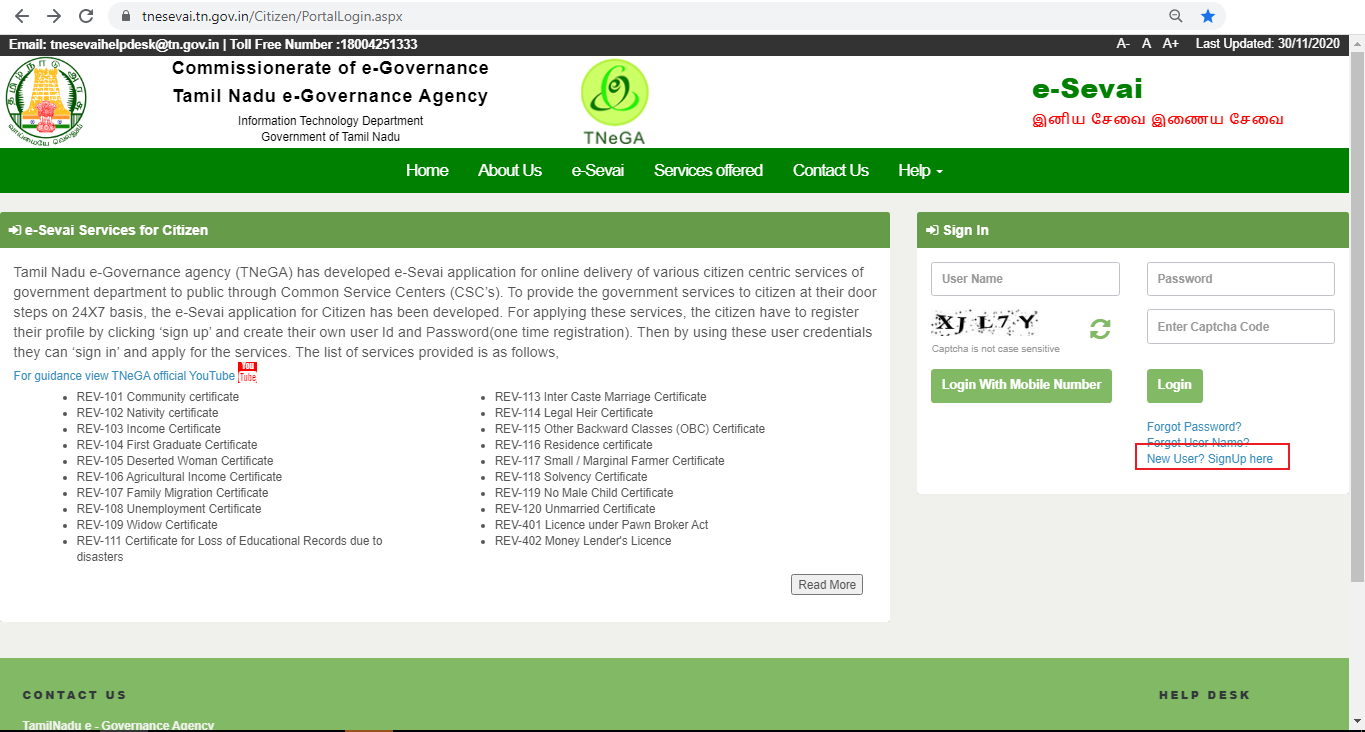Click the browser zoom magnifier icon
The width and height of the screenshot is (1365, 732).
(1176, 16)
